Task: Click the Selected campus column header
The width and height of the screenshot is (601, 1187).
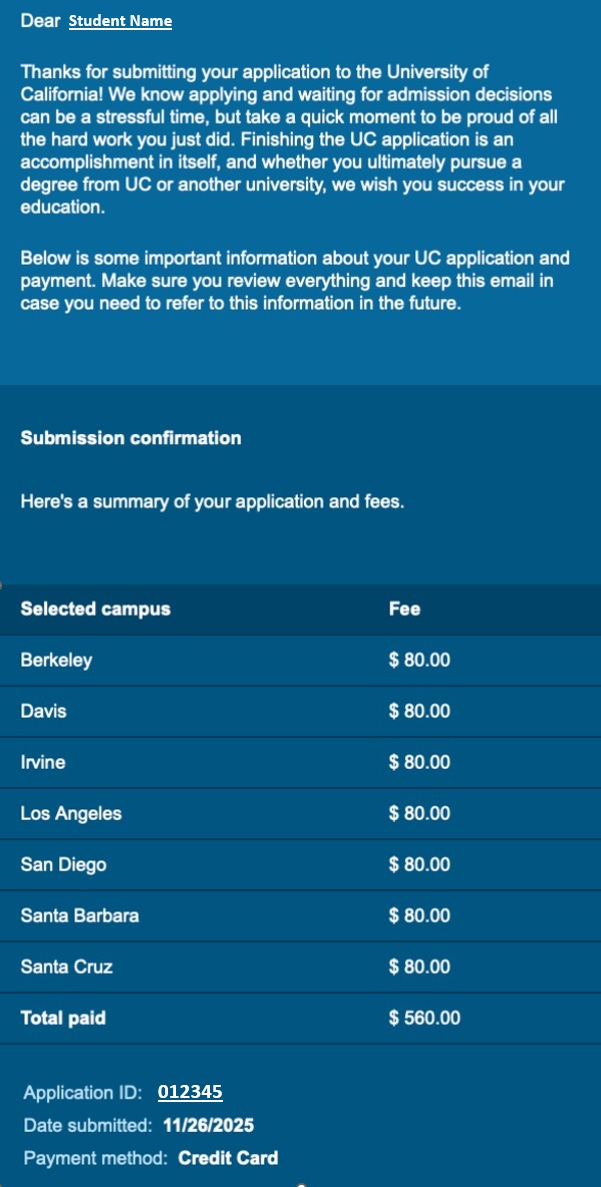Action: [95, 609]
